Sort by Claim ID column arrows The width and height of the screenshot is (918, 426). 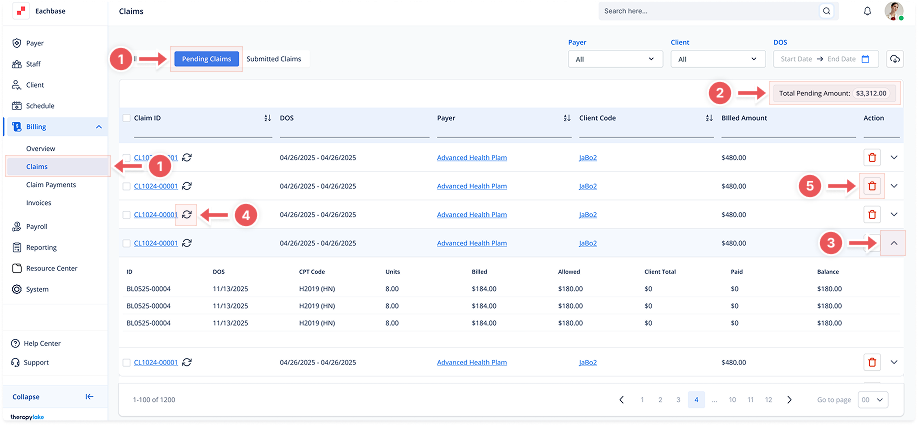click(267, 118)
